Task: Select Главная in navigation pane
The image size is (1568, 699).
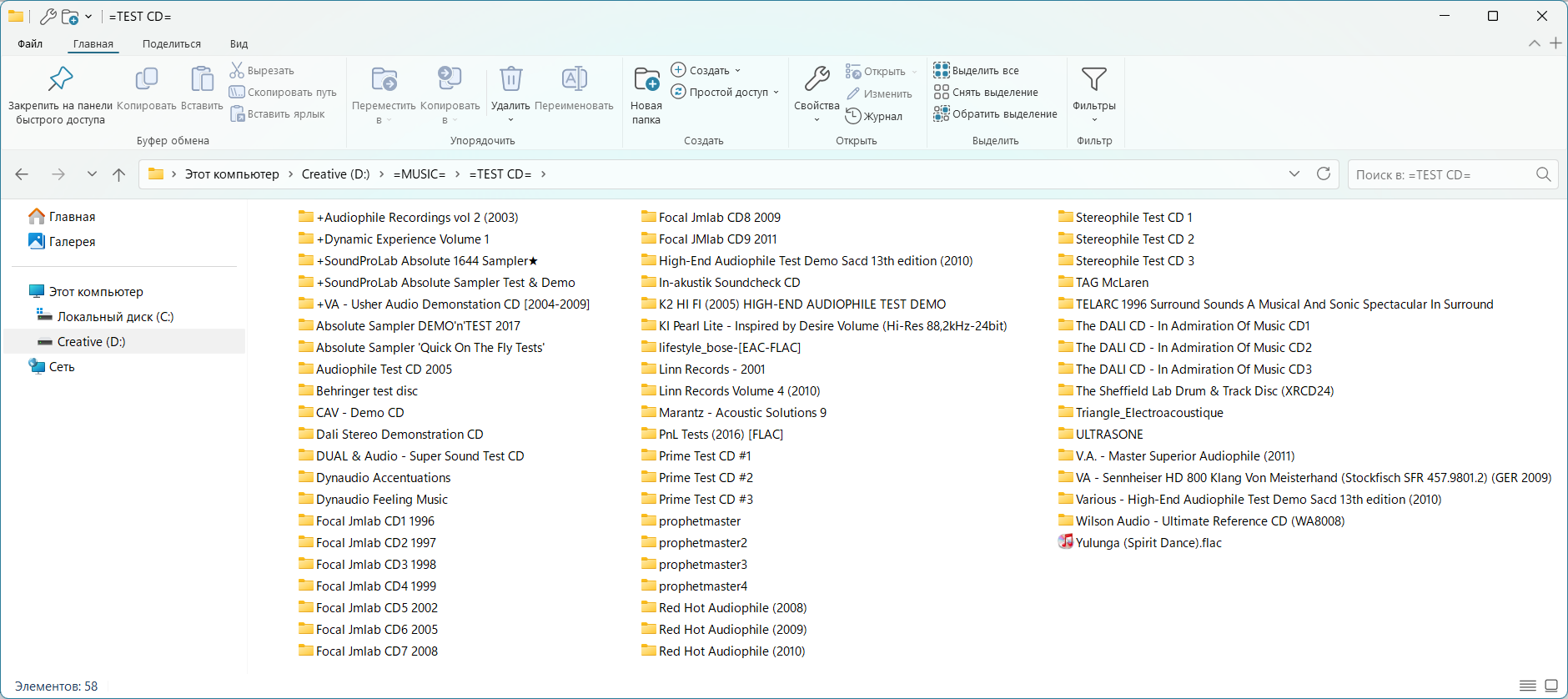Action: point(62,217)
